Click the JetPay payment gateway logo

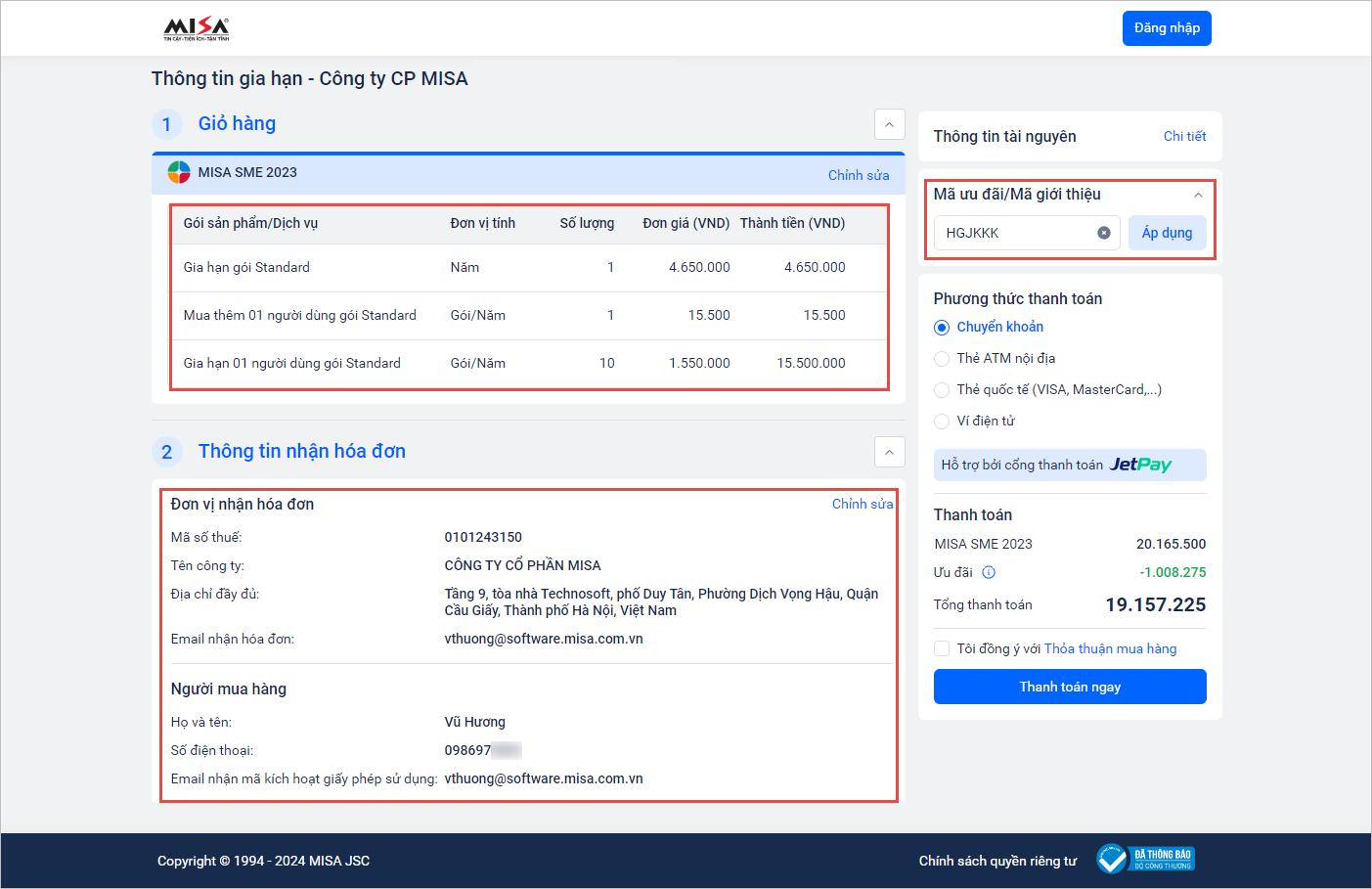(1140, 465)
